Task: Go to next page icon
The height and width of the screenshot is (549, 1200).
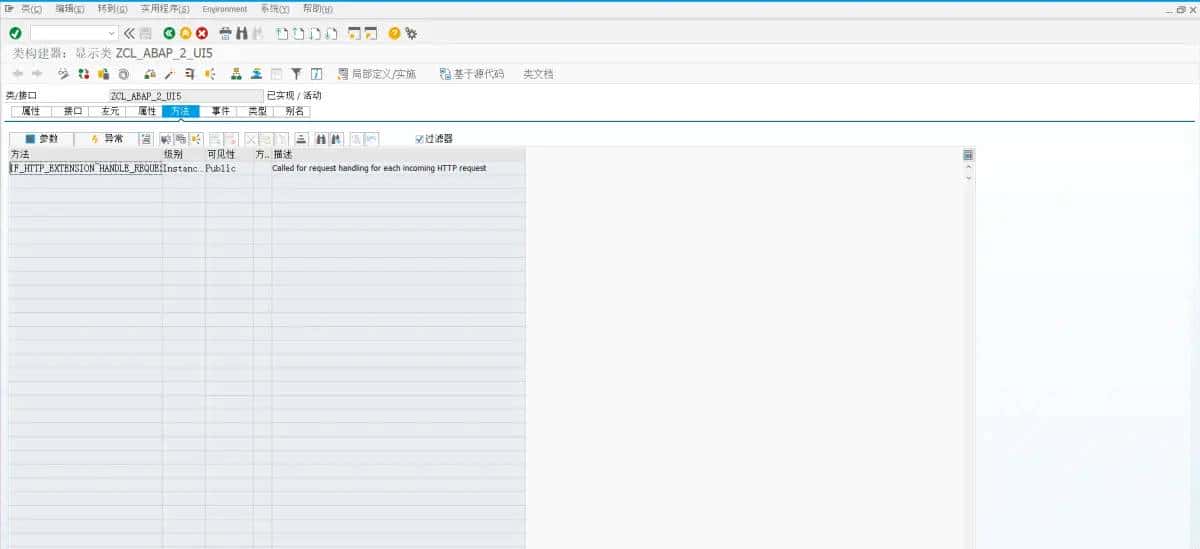Action: 316,33
